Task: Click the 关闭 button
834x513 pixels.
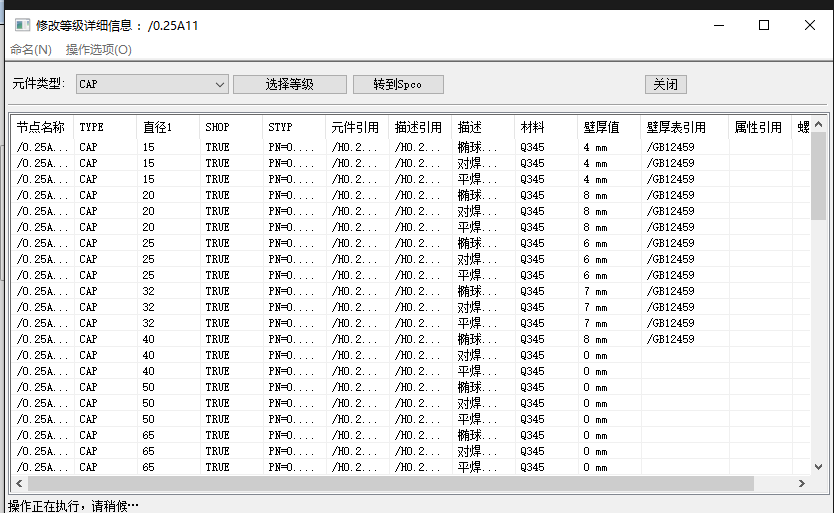Action: [665, 85]
